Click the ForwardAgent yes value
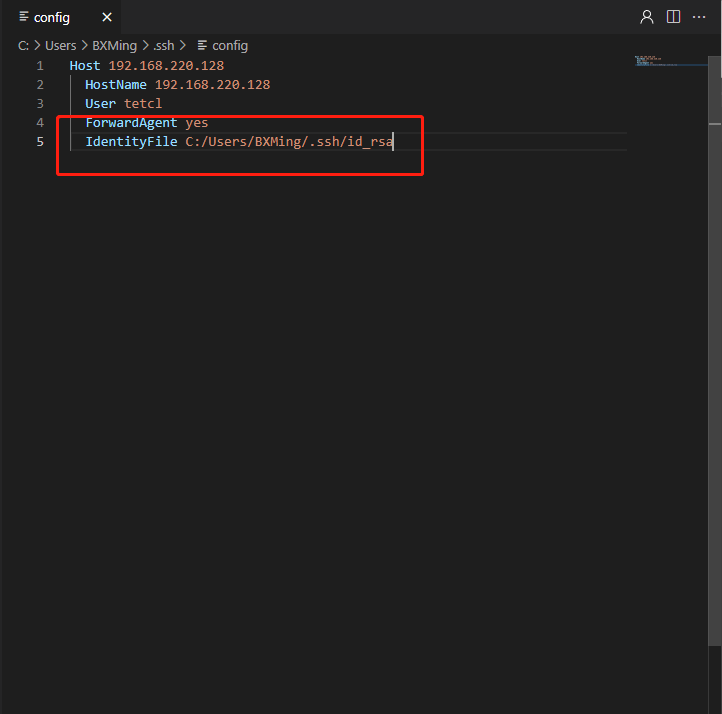This screenshot has height=714, width=722. [x=197, y=123]
